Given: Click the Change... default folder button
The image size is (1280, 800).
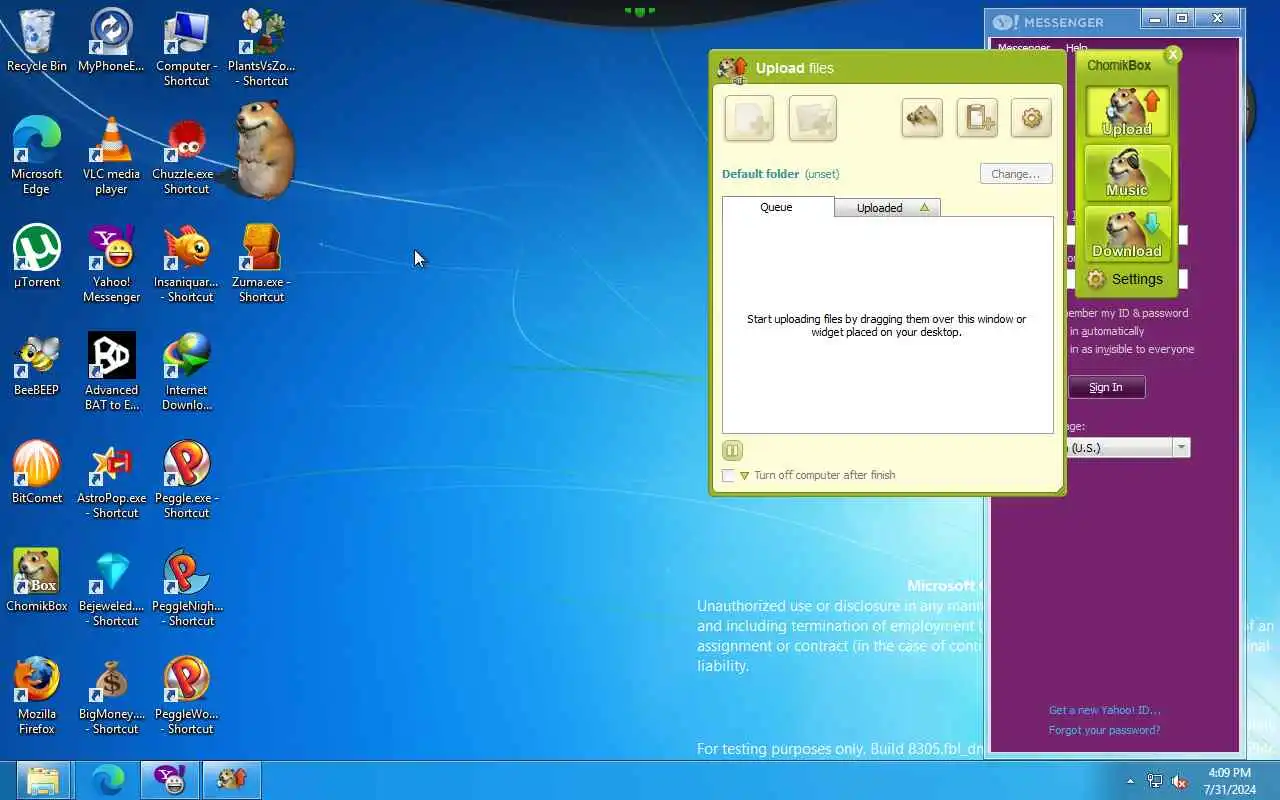Looking at the screenshot, I should 1016,174.
